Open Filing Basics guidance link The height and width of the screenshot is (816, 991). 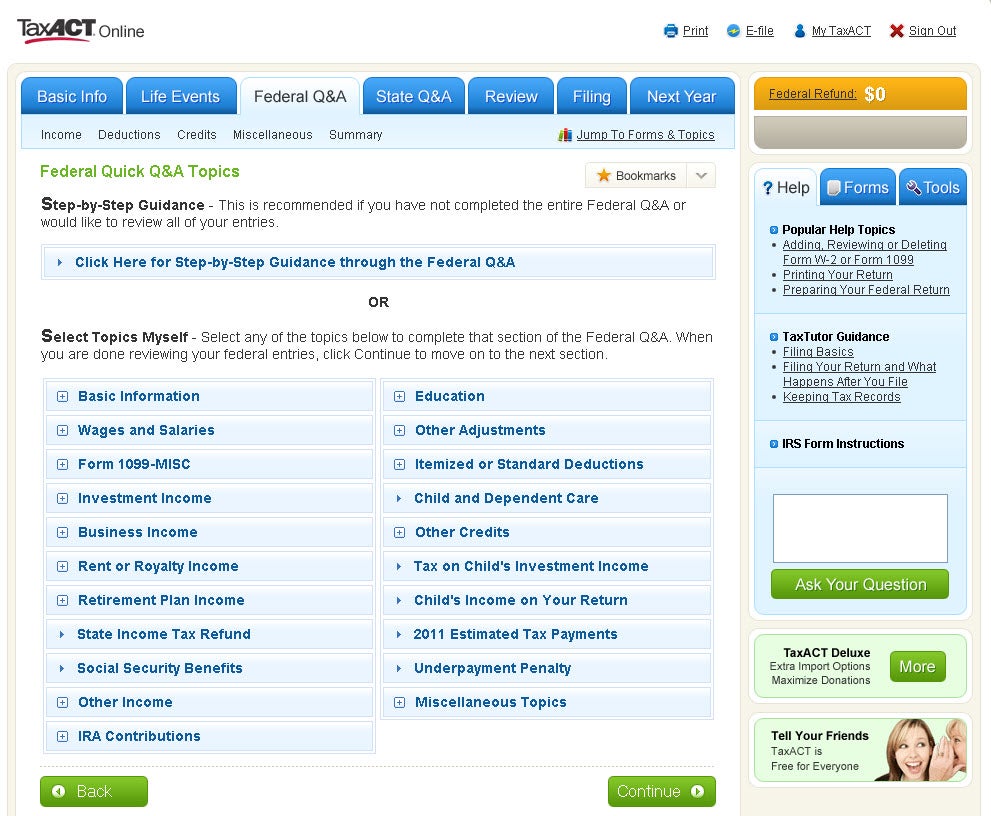[x=818, y=352]
